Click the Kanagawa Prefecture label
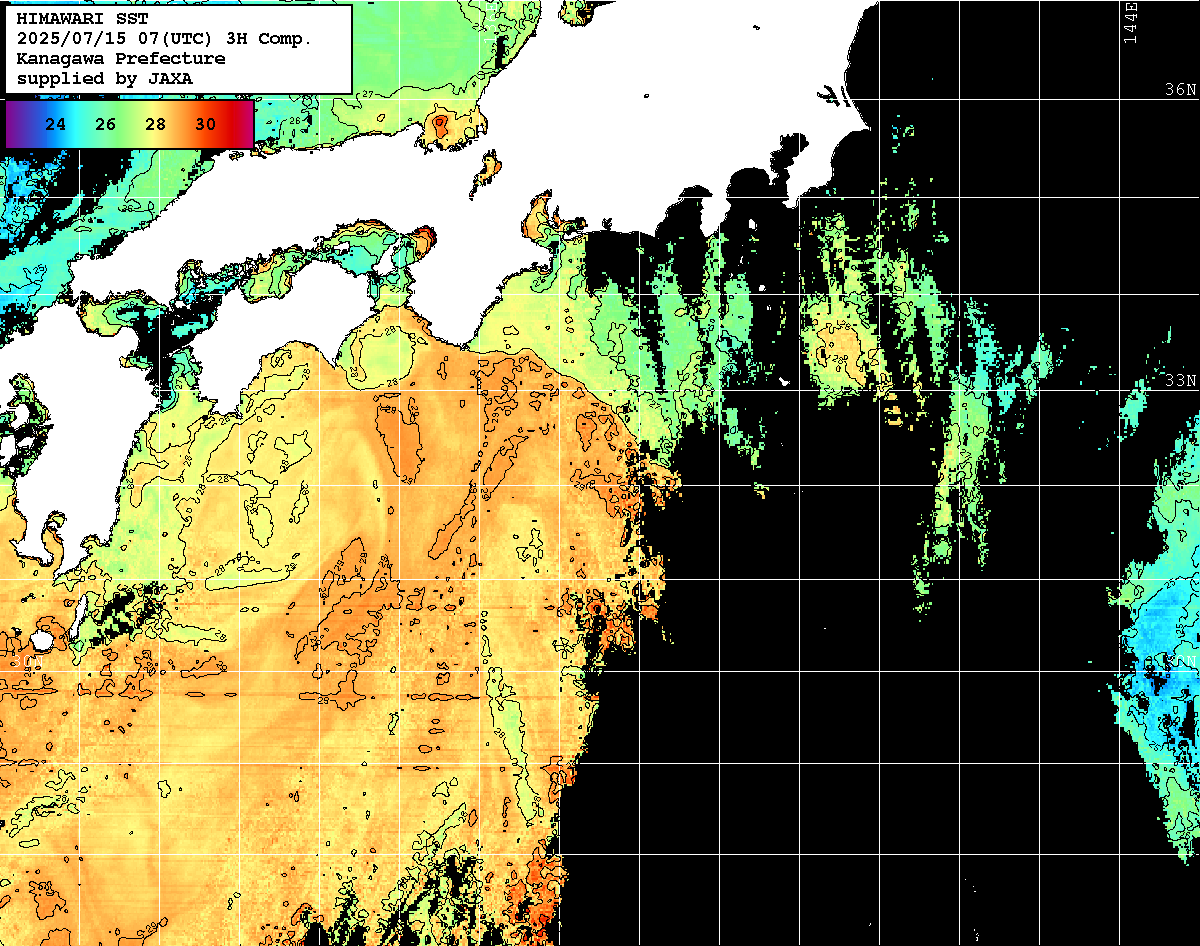The image size is (1200, 946). (x=120, y=59)
